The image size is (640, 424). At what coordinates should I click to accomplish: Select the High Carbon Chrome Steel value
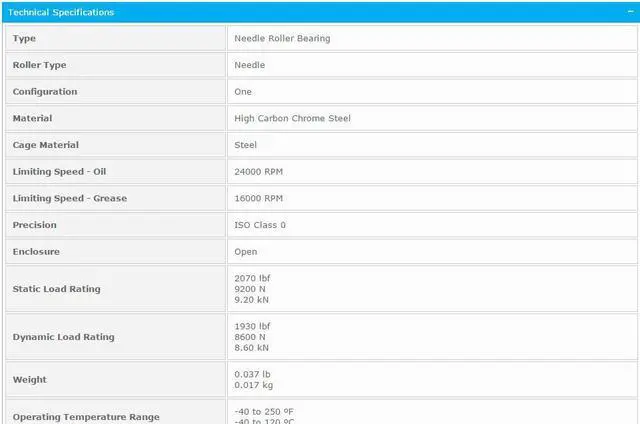coord(292,118)
